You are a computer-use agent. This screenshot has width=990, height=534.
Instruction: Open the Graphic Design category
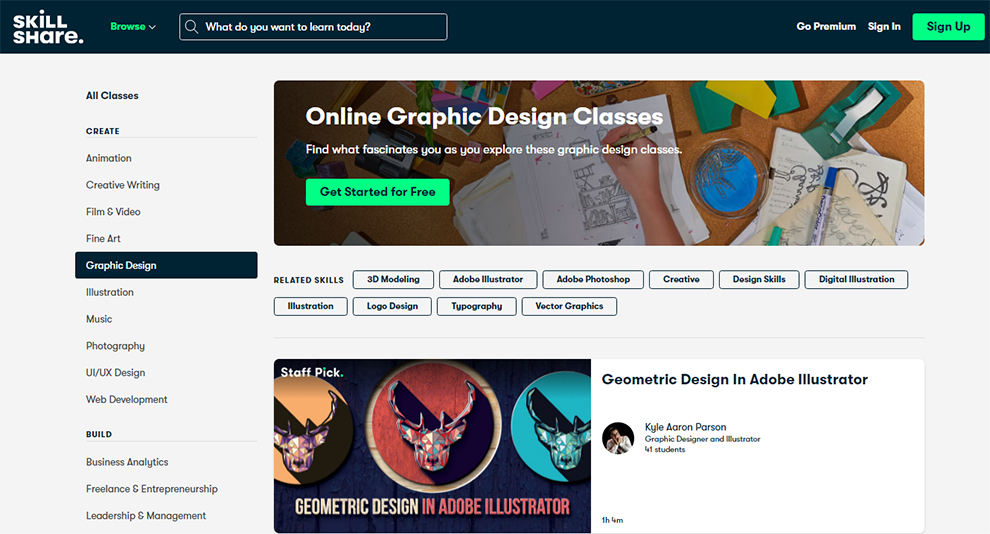pyautogui.click(x=166, y=265)
